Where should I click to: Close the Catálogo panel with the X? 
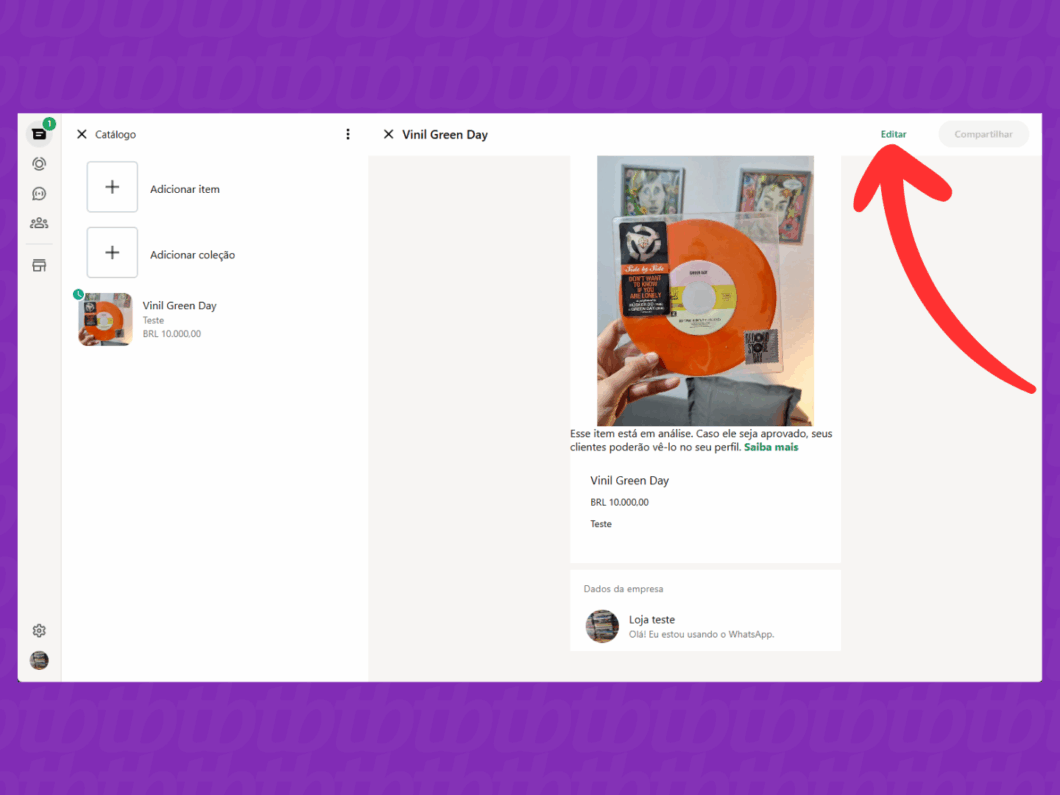[x=81, y=133]
